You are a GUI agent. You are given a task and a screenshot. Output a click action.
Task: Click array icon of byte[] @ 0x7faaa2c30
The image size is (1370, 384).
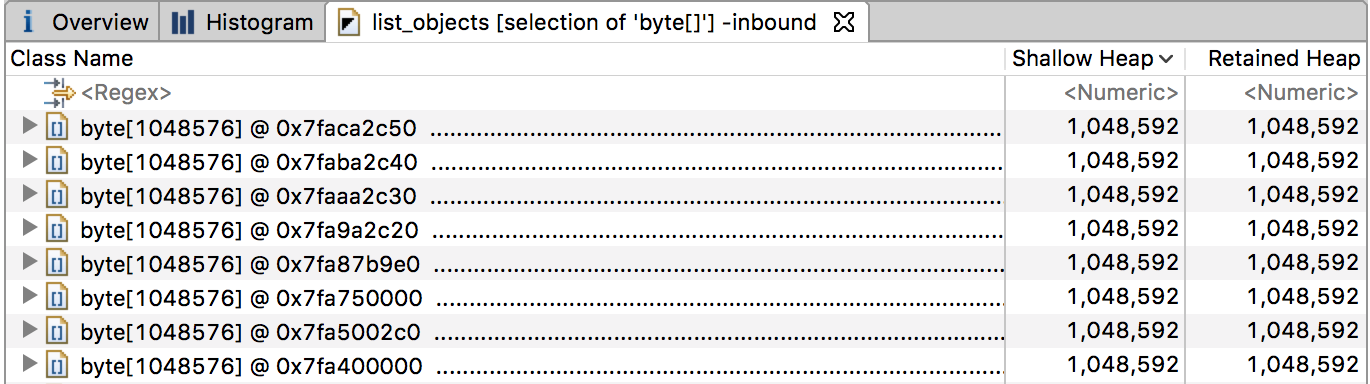59,195
